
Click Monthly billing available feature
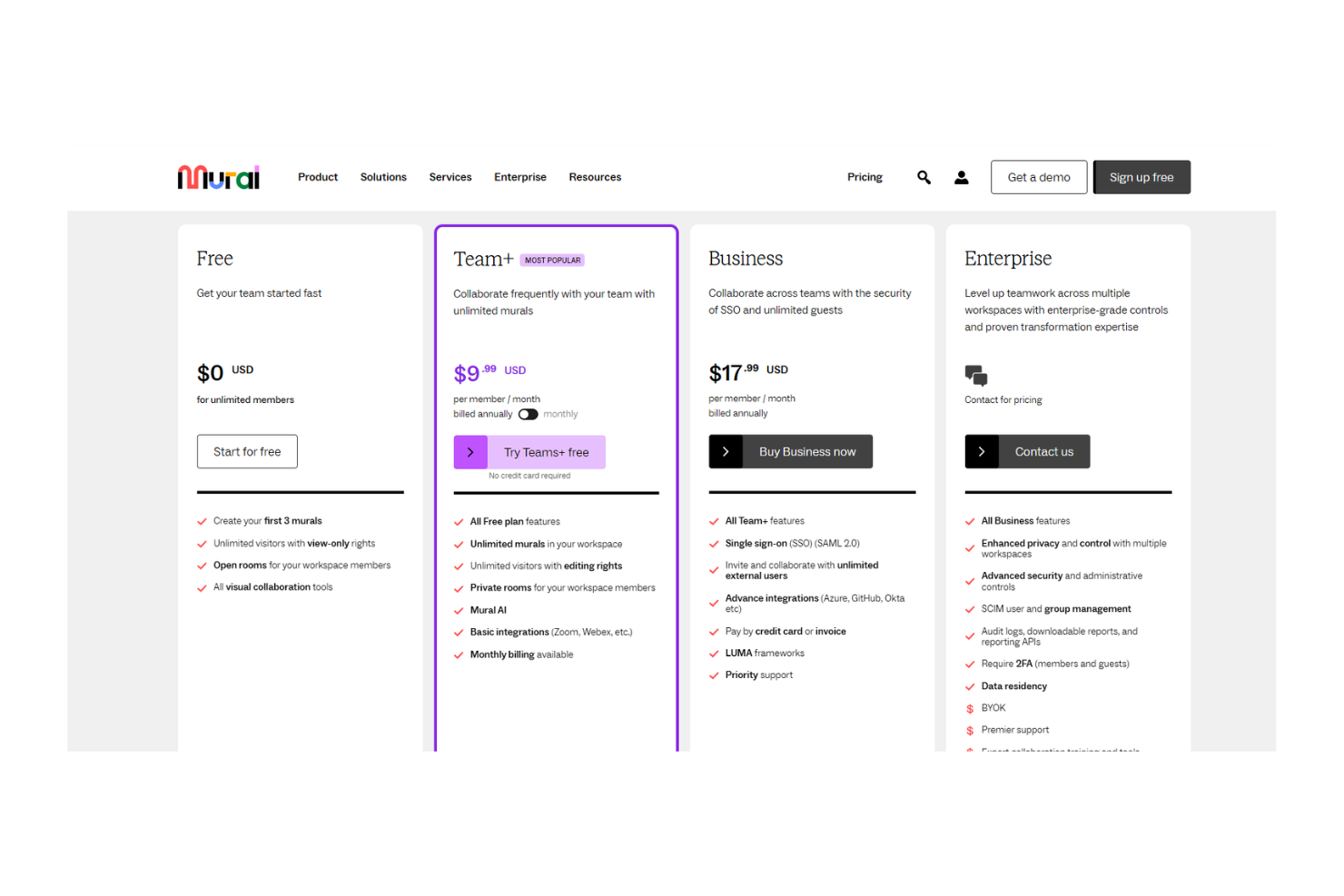coord(521,655)
